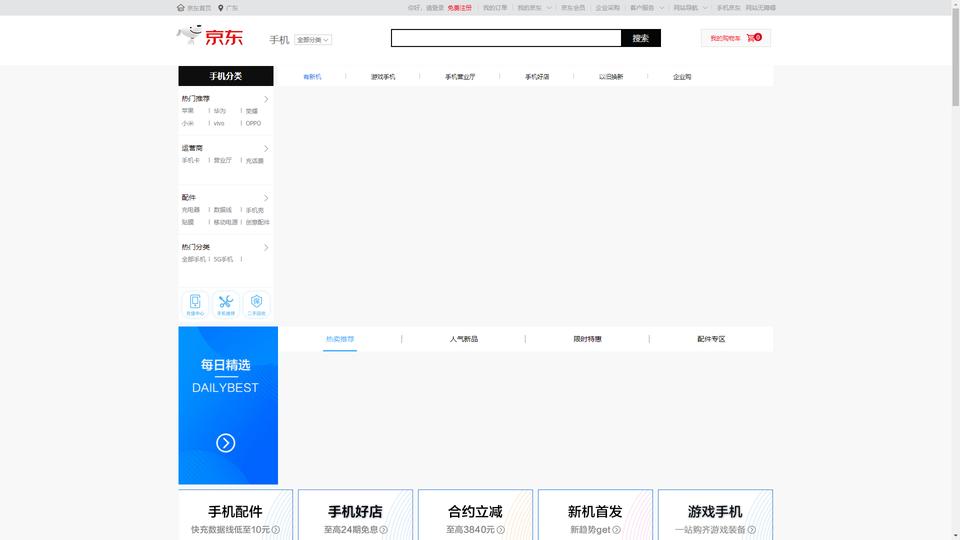Viewport: 960px width, 540px height.
Task: Click the 数据线 accessory link
Action: pos(222,210)
